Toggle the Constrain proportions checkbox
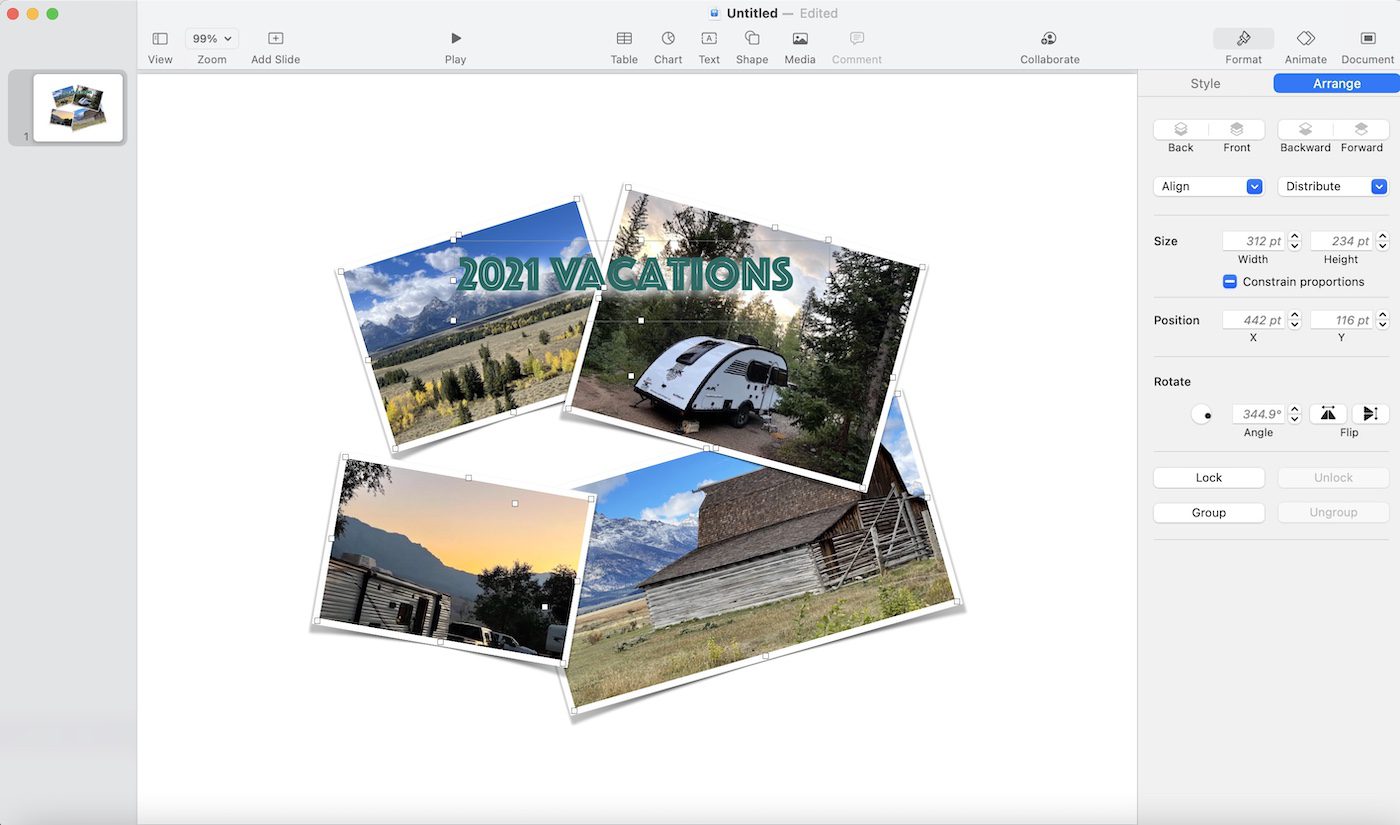The image size is (1400, 825). (1230, 282)
